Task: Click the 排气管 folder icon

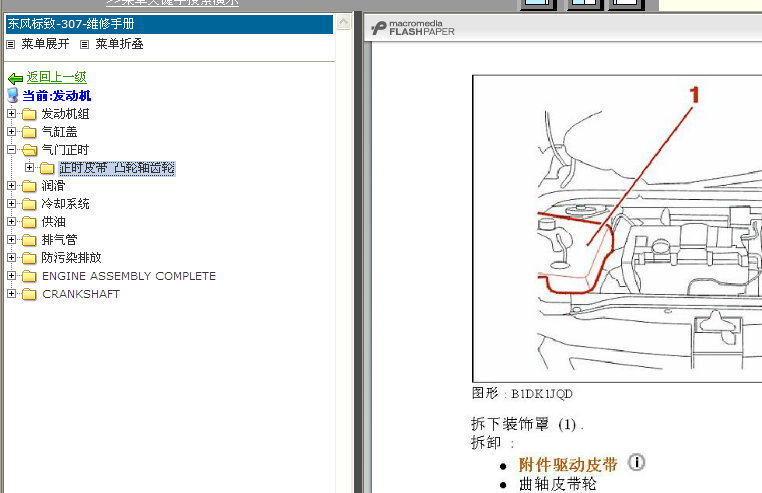Action: tap(29, 240)
